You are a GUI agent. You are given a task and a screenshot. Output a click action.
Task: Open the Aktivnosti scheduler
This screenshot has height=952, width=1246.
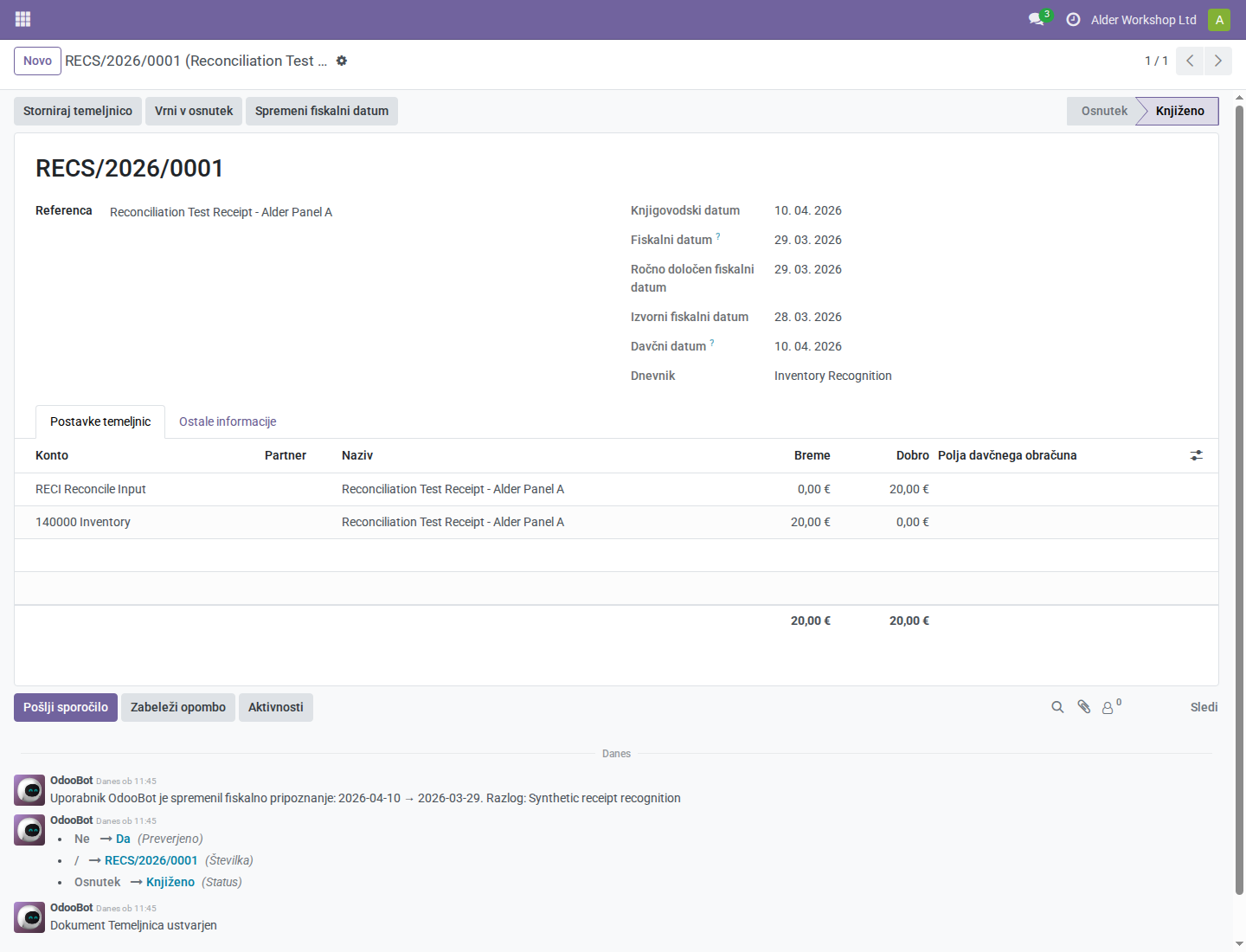276,707
